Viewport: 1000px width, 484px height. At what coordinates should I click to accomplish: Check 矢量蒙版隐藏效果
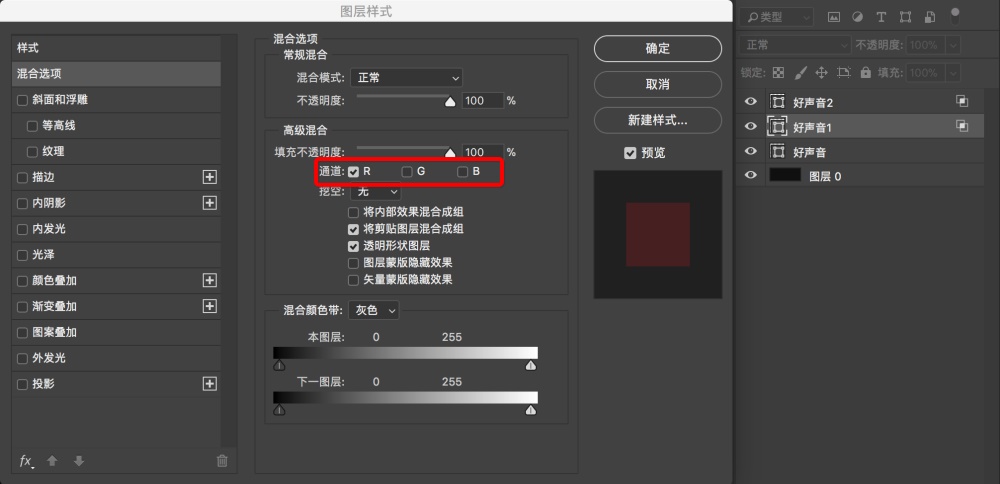pyautogui.click(x=353, y=280)
